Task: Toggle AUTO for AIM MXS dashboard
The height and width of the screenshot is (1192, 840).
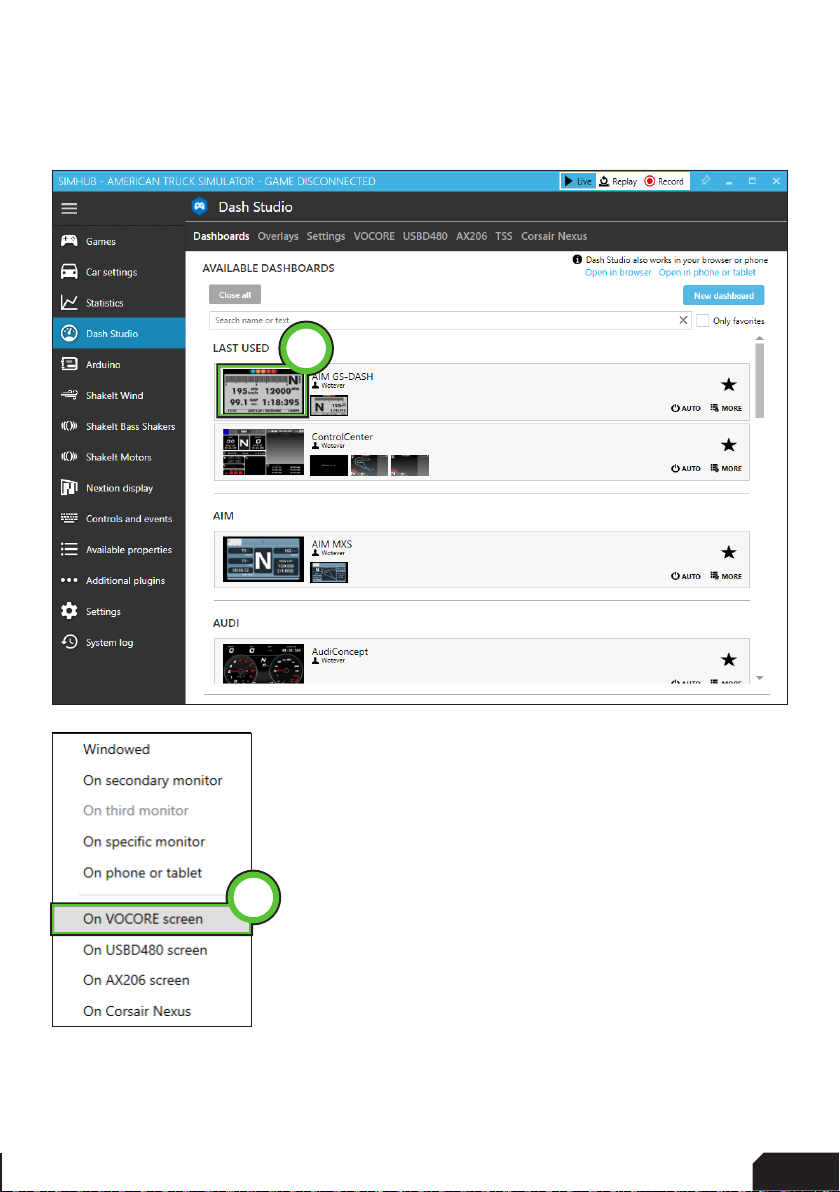Action: tap(686, 576)
